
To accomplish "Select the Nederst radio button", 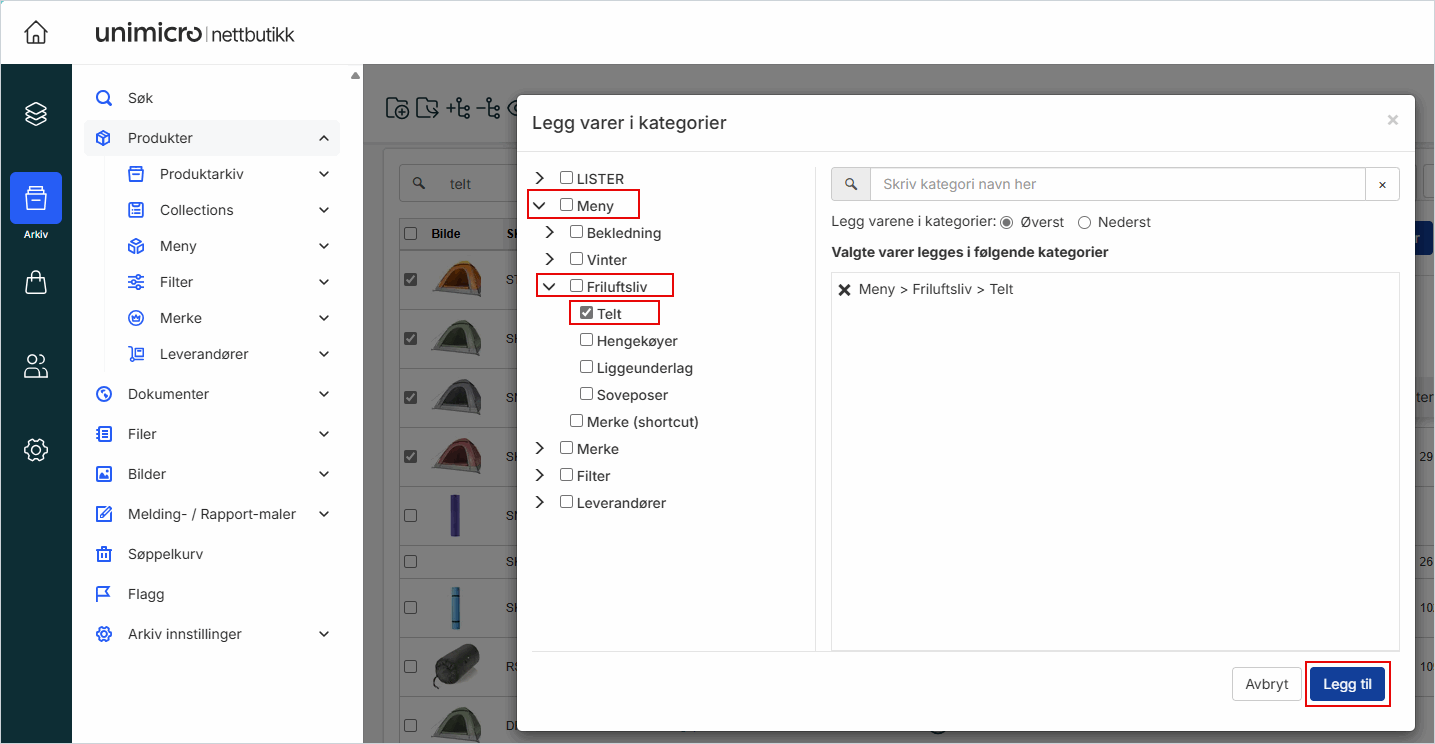I will click(x=1085, y=222).
